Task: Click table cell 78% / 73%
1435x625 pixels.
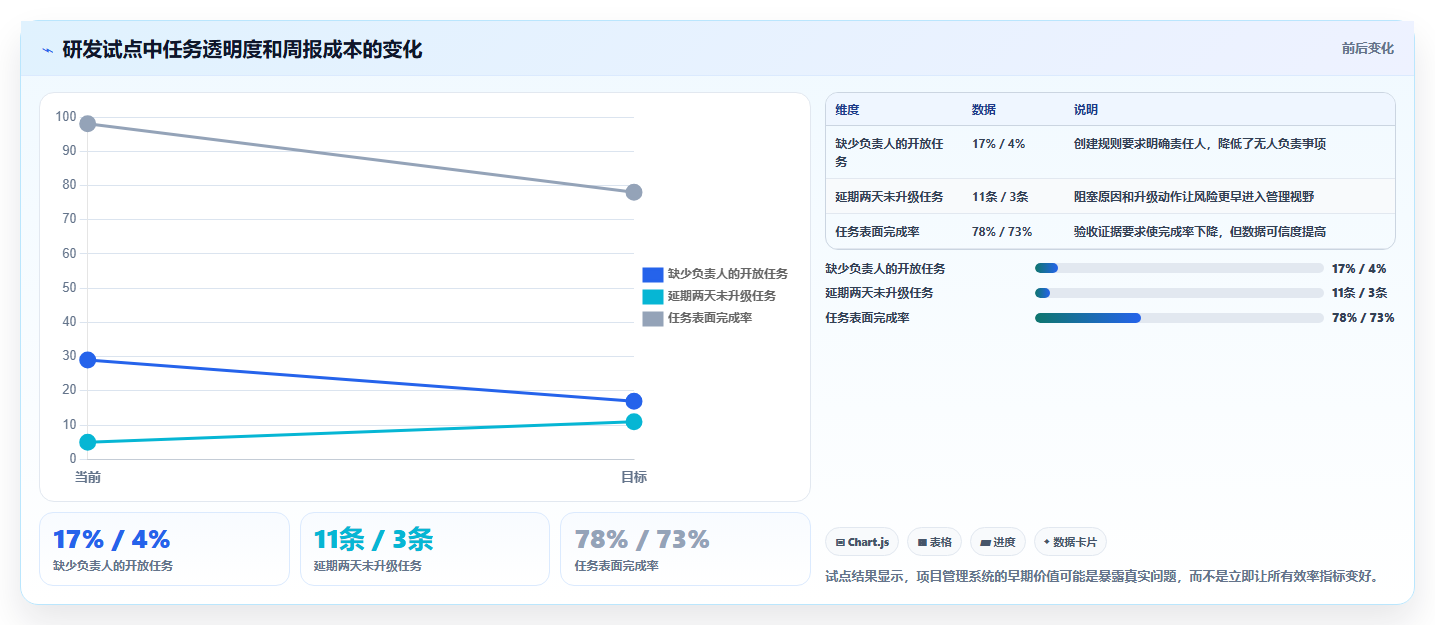Action: (x=1002, y=232)
